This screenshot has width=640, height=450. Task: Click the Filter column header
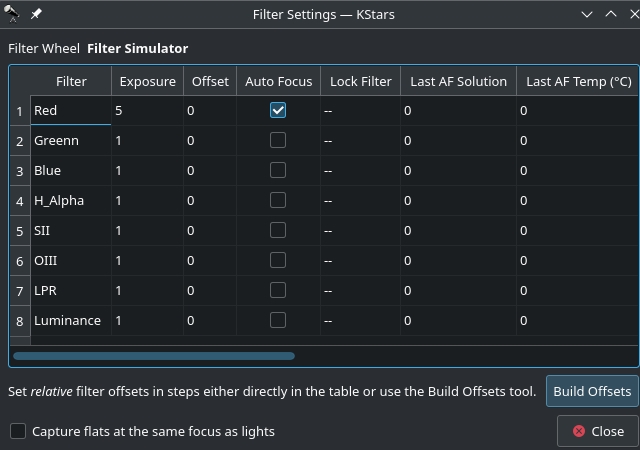pyautogui.click(x=71, y=81)
